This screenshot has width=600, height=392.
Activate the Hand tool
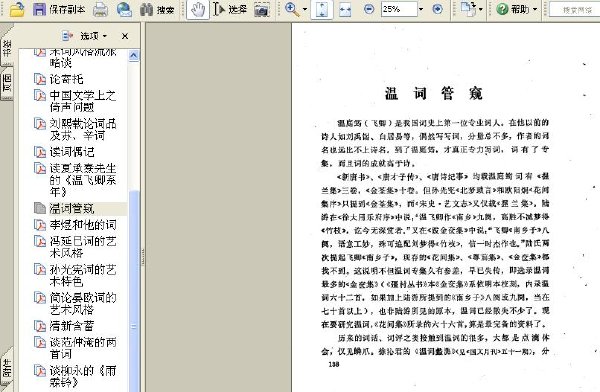click(198, 9)
